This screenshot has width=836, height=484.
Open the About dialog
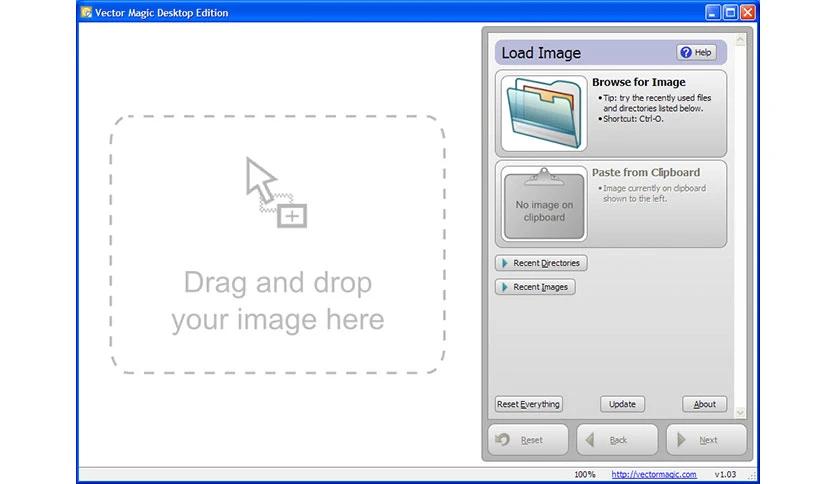click(x=704, y=404)
